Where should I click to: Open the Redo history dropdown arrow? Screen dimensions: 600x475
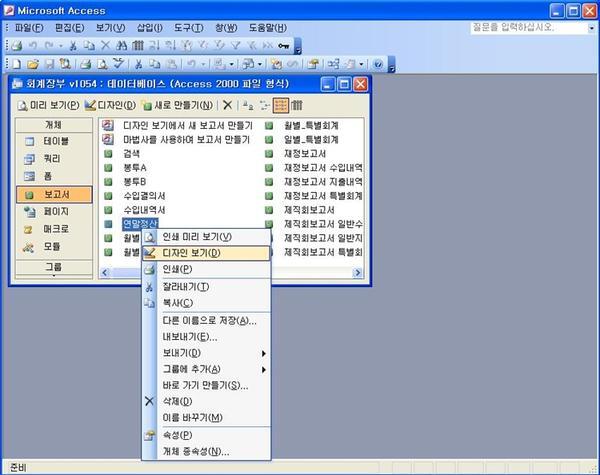[60, 46]
